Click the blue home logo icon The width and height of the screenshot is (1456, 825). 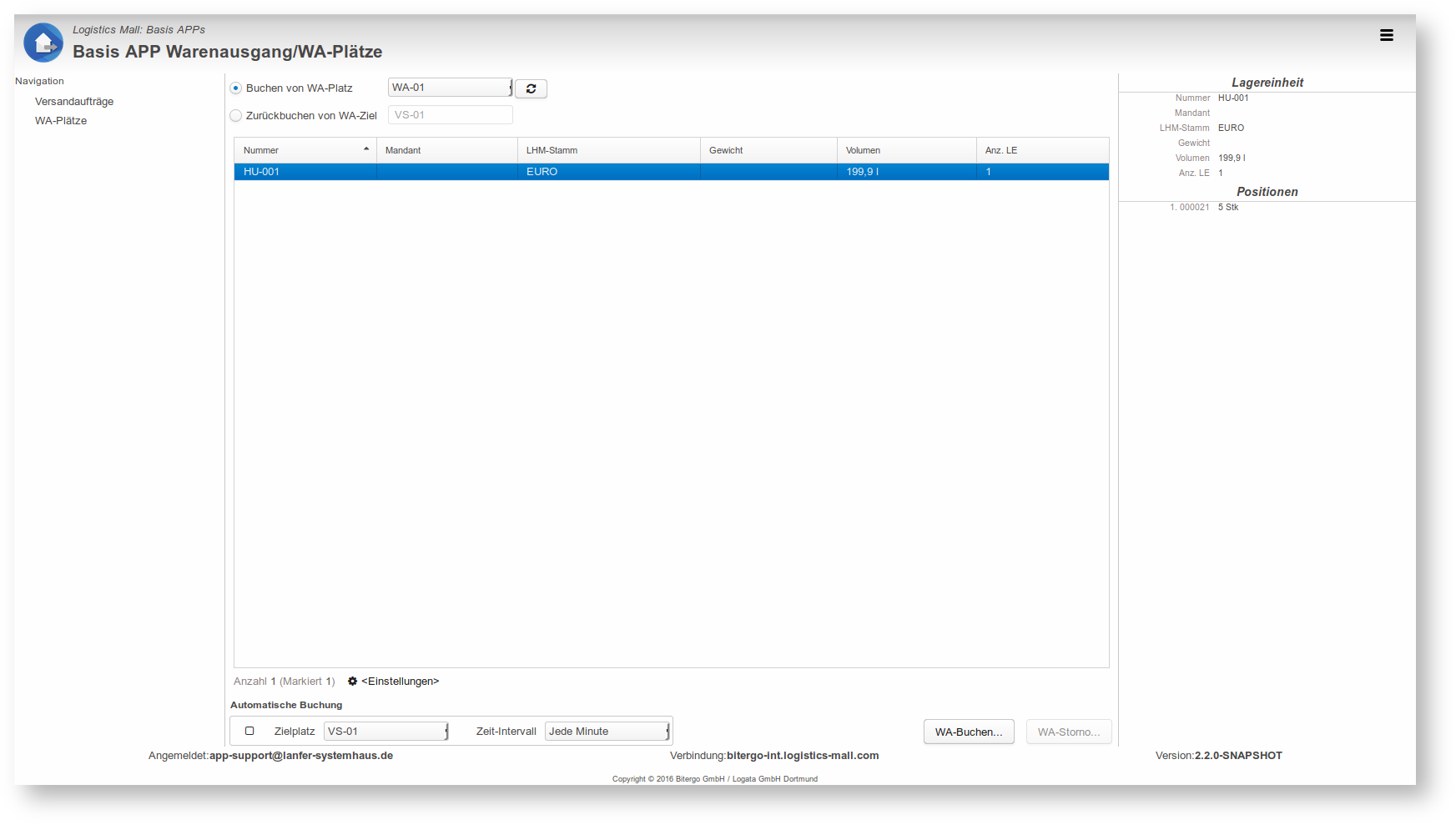(x=43, y=43)
